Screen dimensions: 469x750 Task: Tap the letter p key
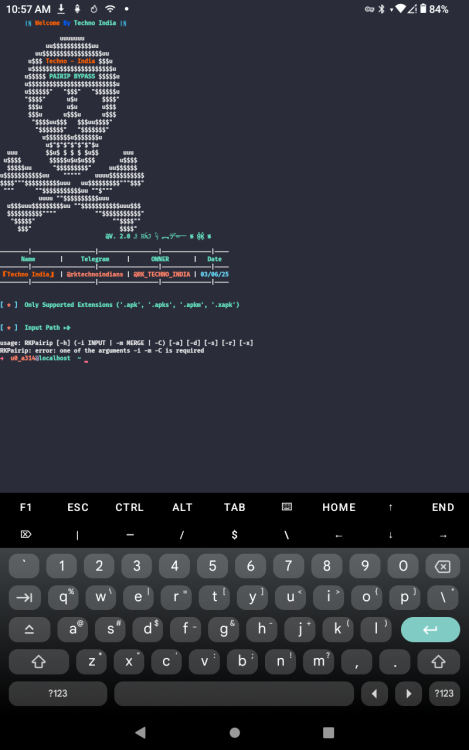[404, 597]
